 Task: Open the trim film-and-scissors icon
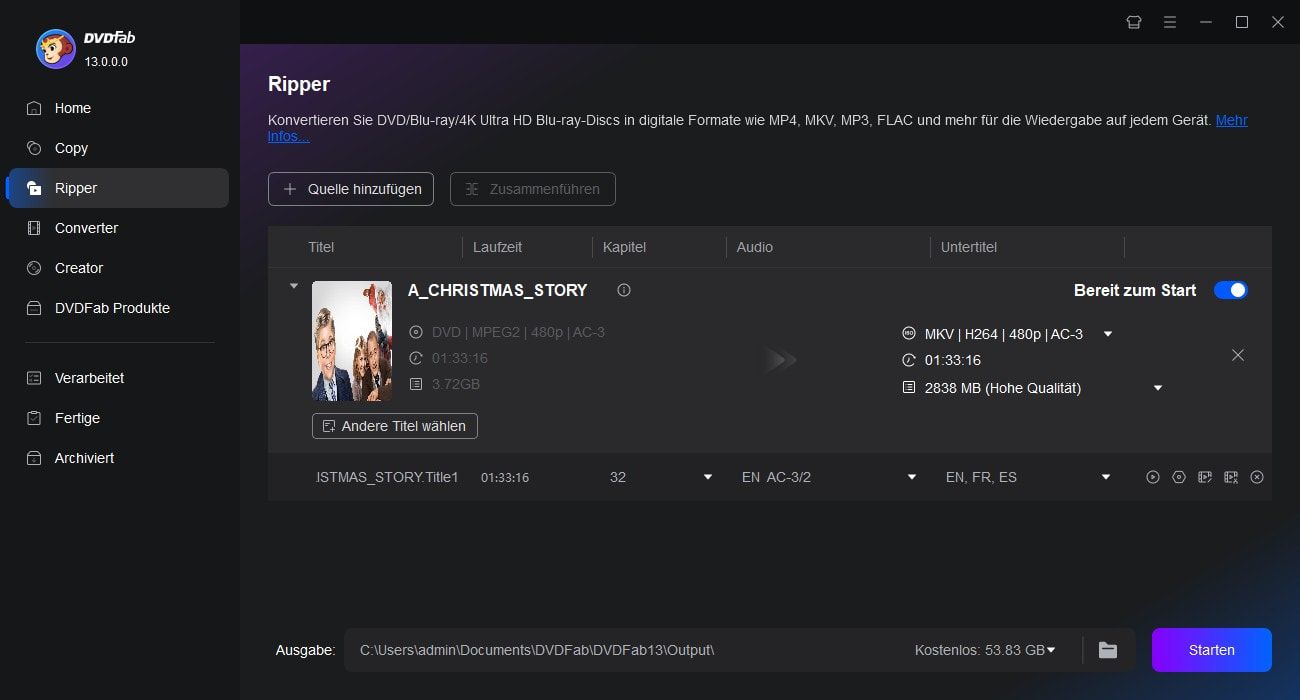tap(1231, 477)
